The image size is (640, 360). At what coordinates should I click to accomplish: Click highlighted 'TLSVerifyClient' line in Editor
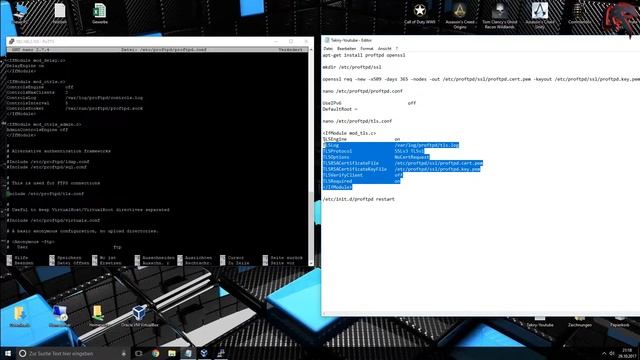pos(363,175)
